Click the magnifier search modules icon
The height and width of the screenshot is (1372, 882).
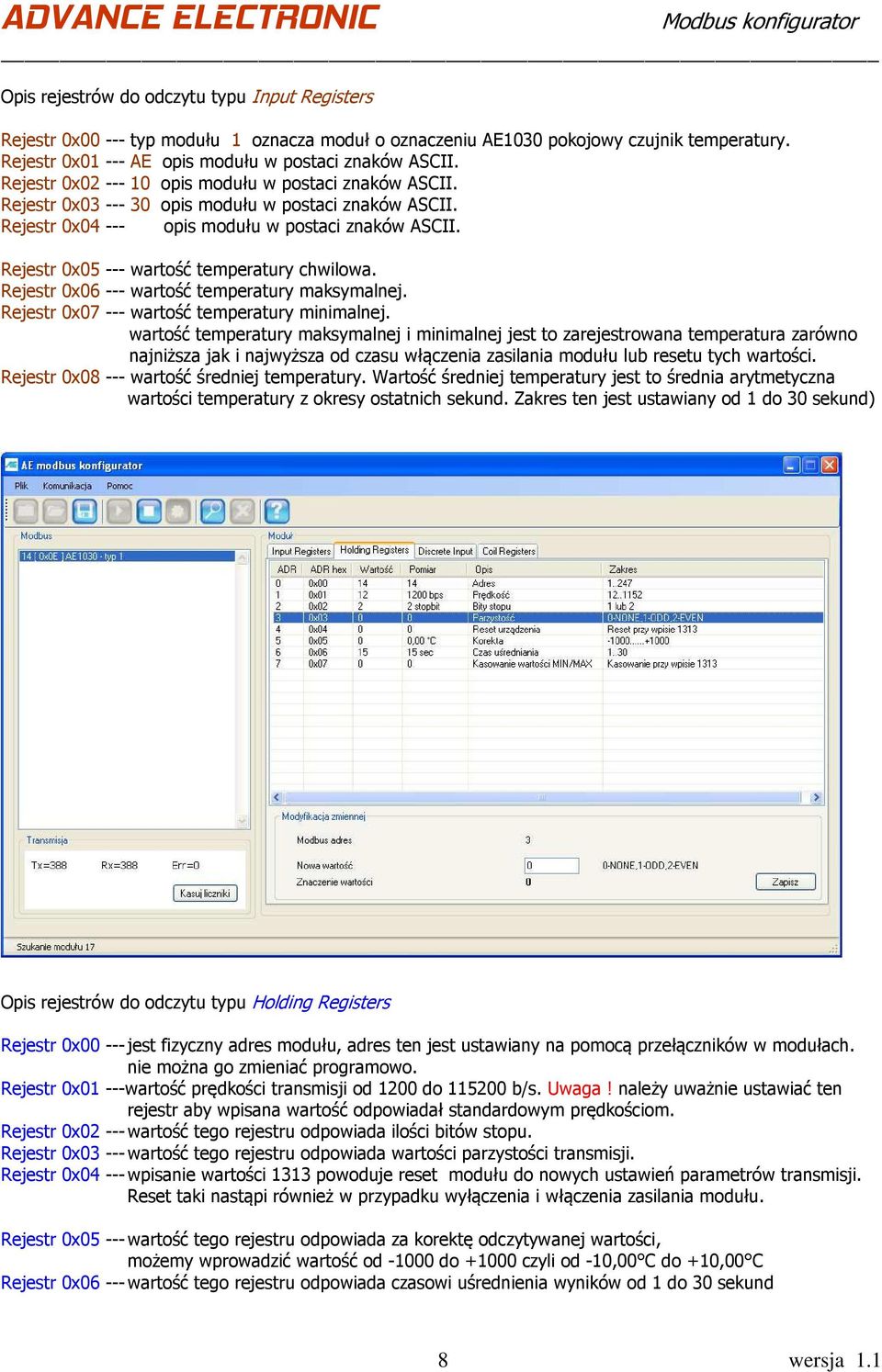point(213,511)
